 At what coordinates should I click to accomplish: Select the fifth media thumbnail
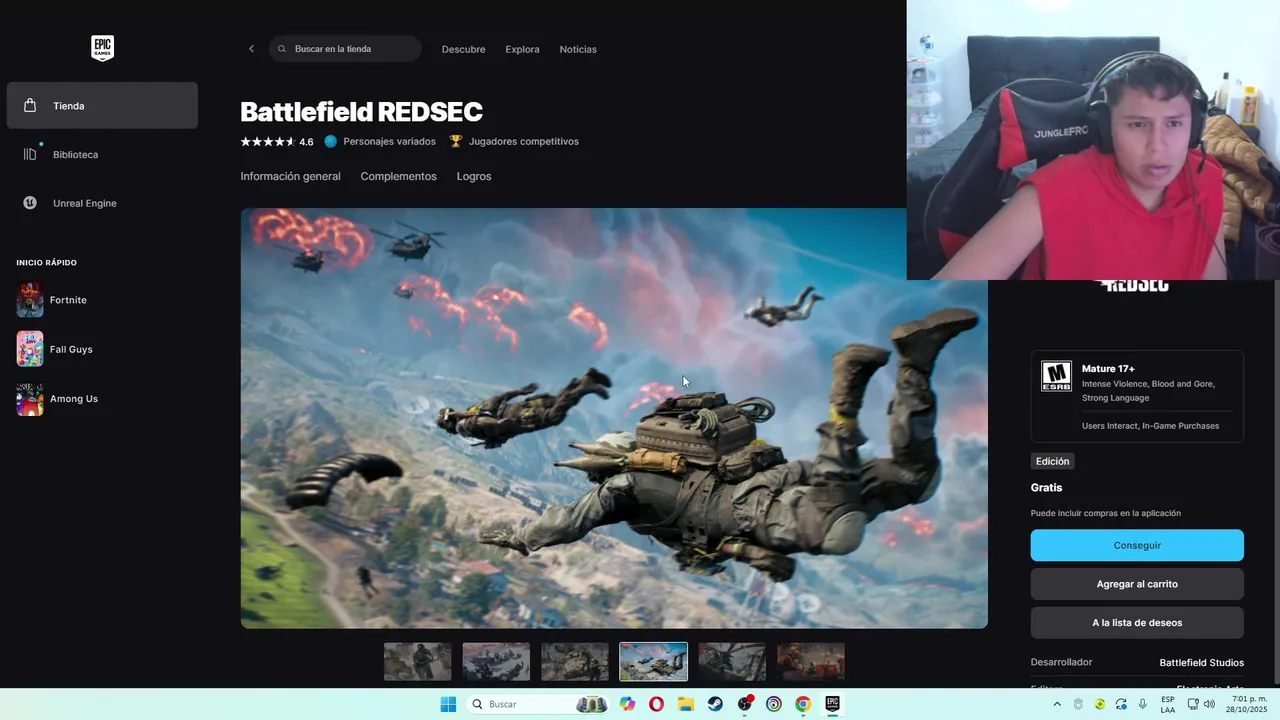coord(732,662)
